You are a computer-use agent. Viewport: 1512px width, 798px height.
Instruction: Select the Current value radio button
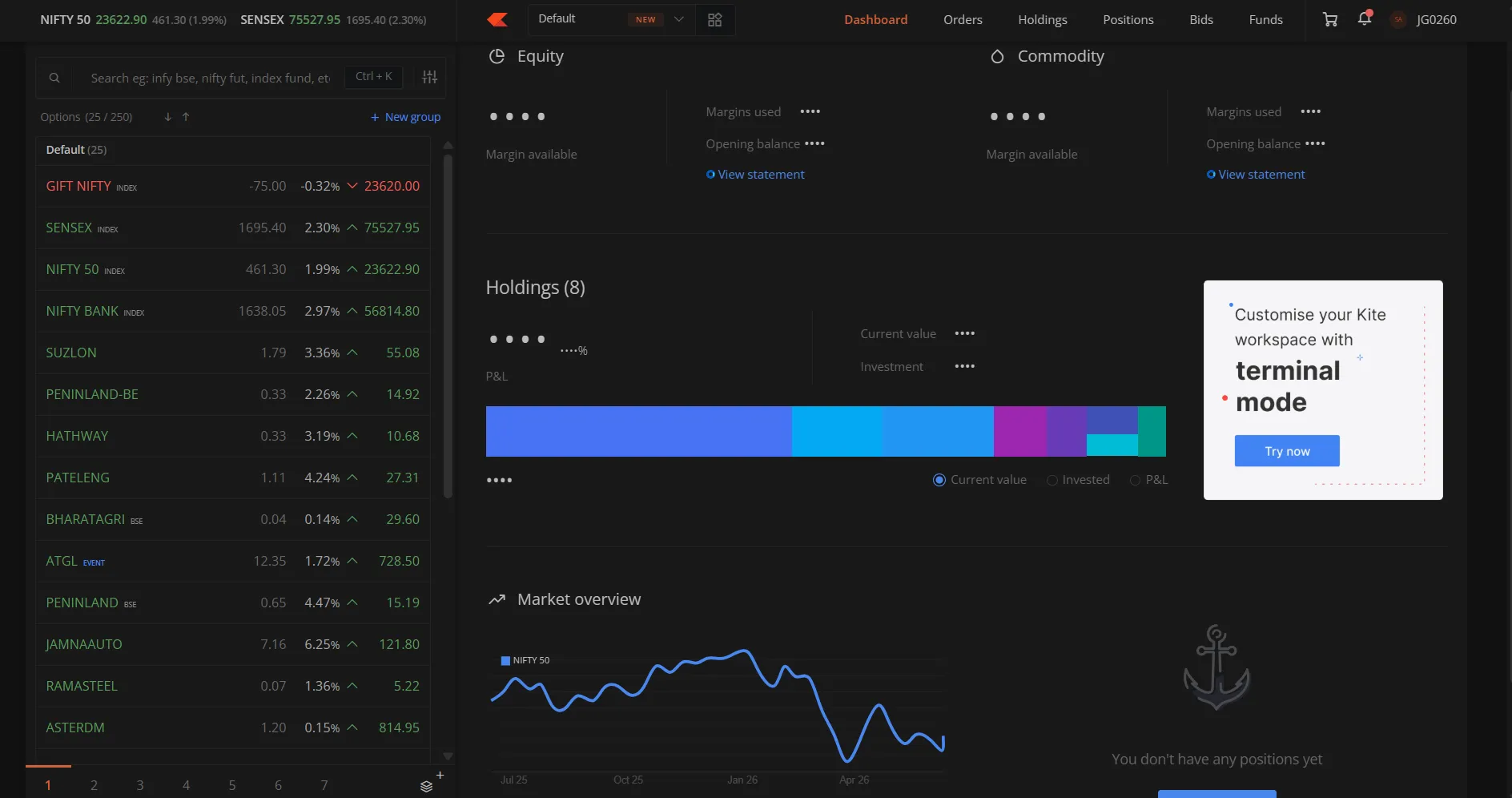[x=939, y=480]
